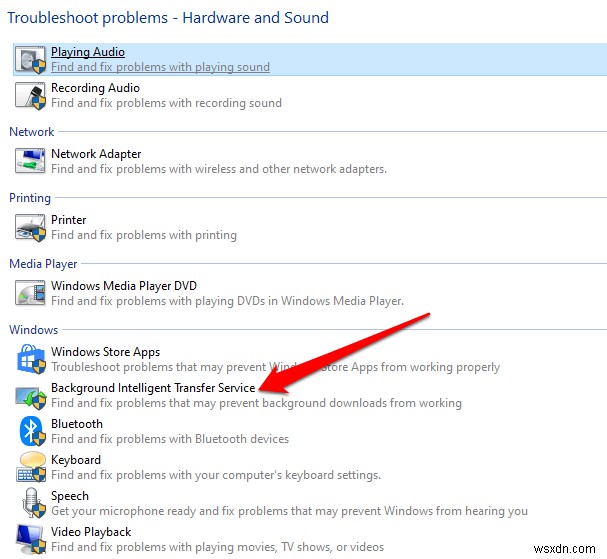
Task: Click the background downloads from working description
Action: coord(256,403)
